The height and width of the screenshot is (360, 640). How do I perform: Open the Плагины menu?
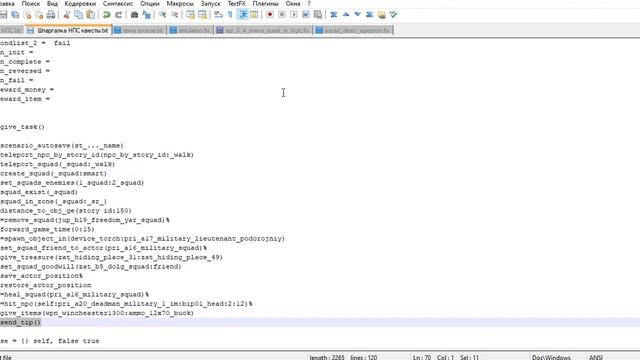pyautogui.click(x=265, y=4)
